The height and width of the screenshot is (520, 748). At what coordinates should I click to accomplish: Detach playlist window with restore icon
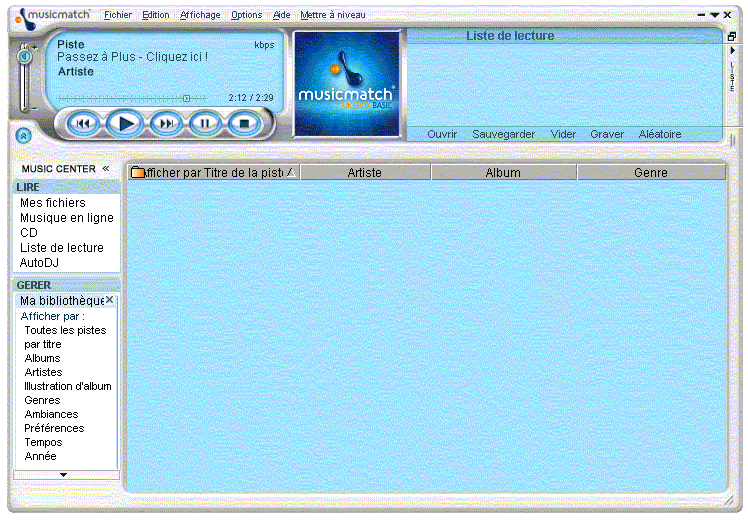pos(732,36)
